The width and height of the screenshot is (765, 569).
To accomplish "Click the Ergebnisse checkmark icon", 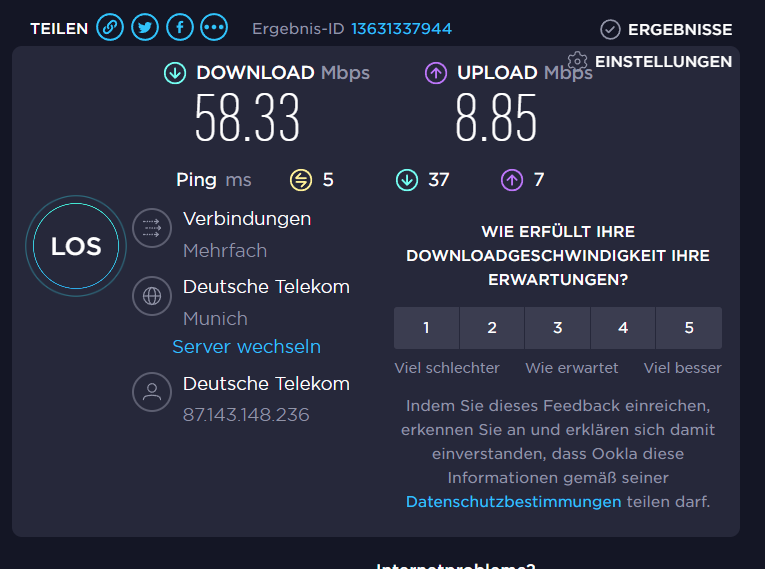I will (610, 30).
